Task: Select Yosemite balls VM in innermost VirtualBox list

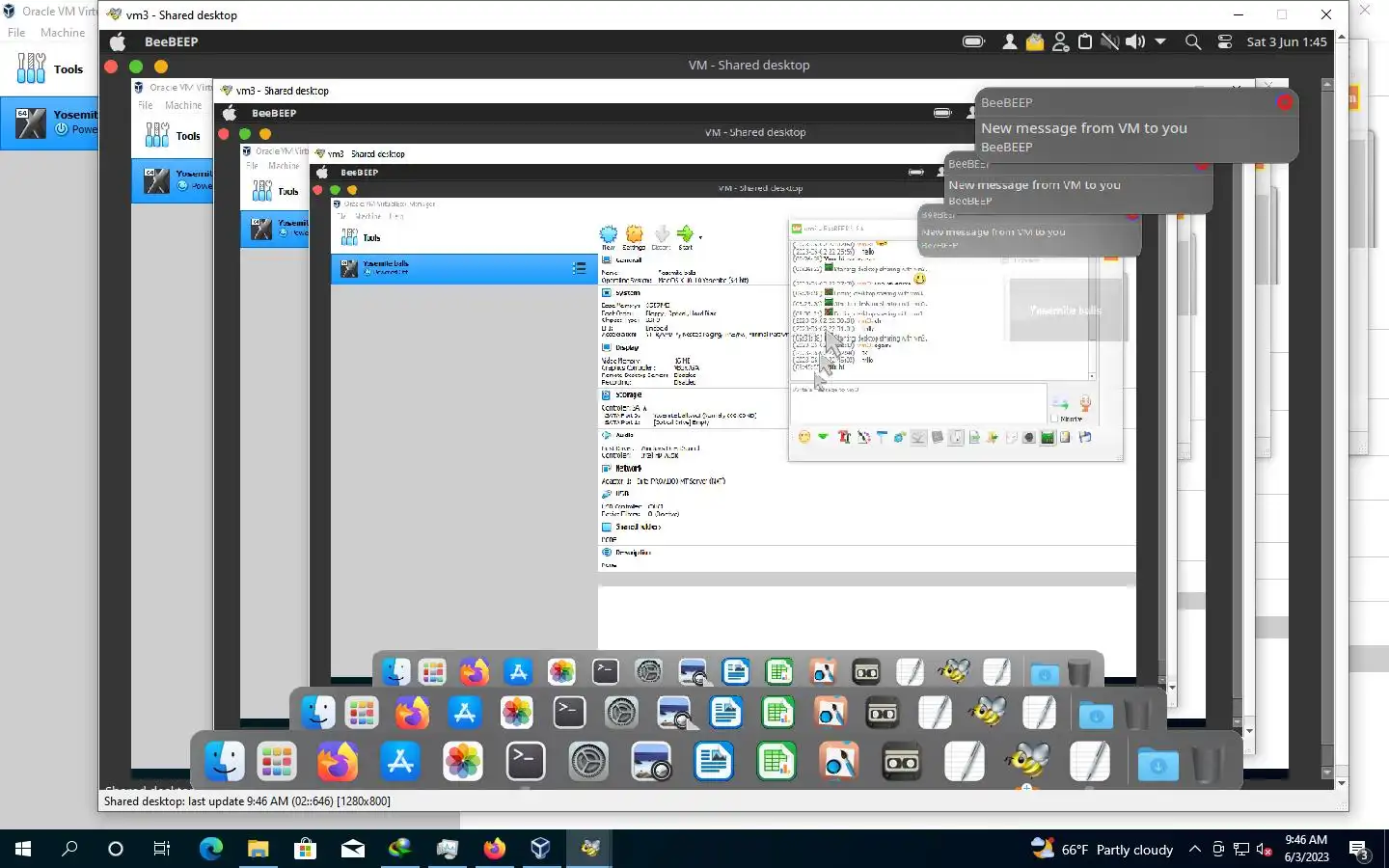Action: (x=463, y=268)
